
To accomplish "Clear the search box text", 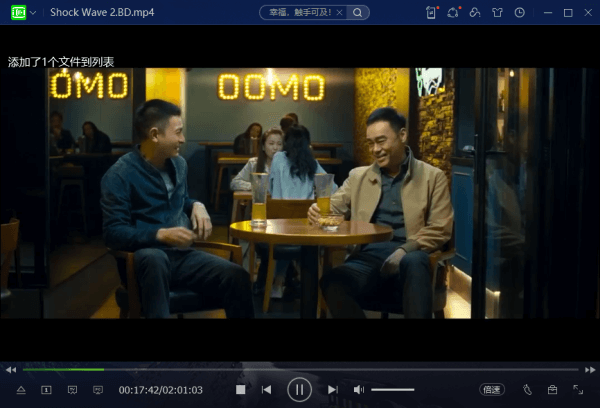I will 339,13.
